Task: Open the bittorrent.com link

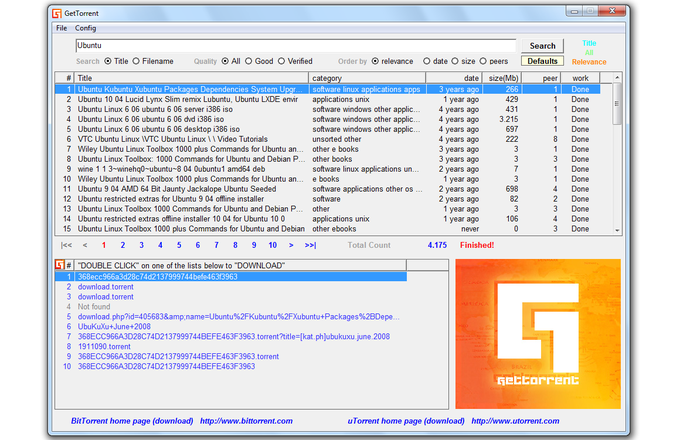Action: (246, 421)
